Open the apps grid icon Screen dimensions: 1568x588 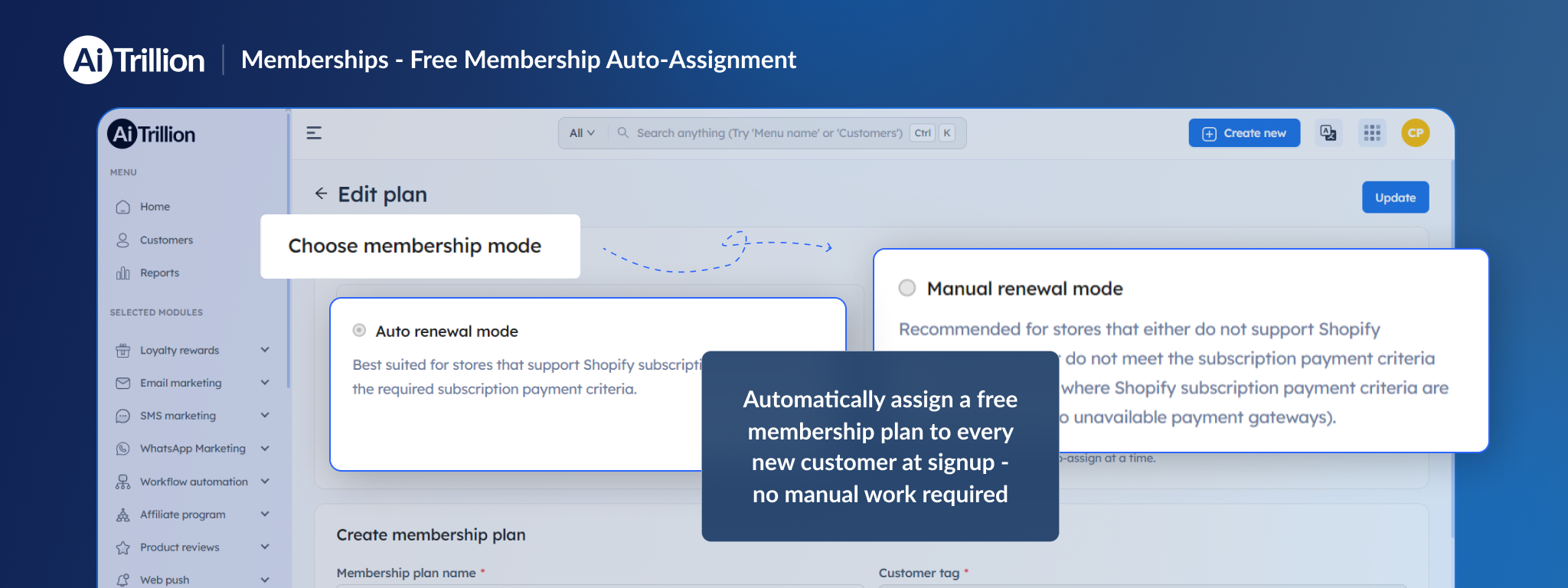pyautogui.click(x=1372, y=133)
